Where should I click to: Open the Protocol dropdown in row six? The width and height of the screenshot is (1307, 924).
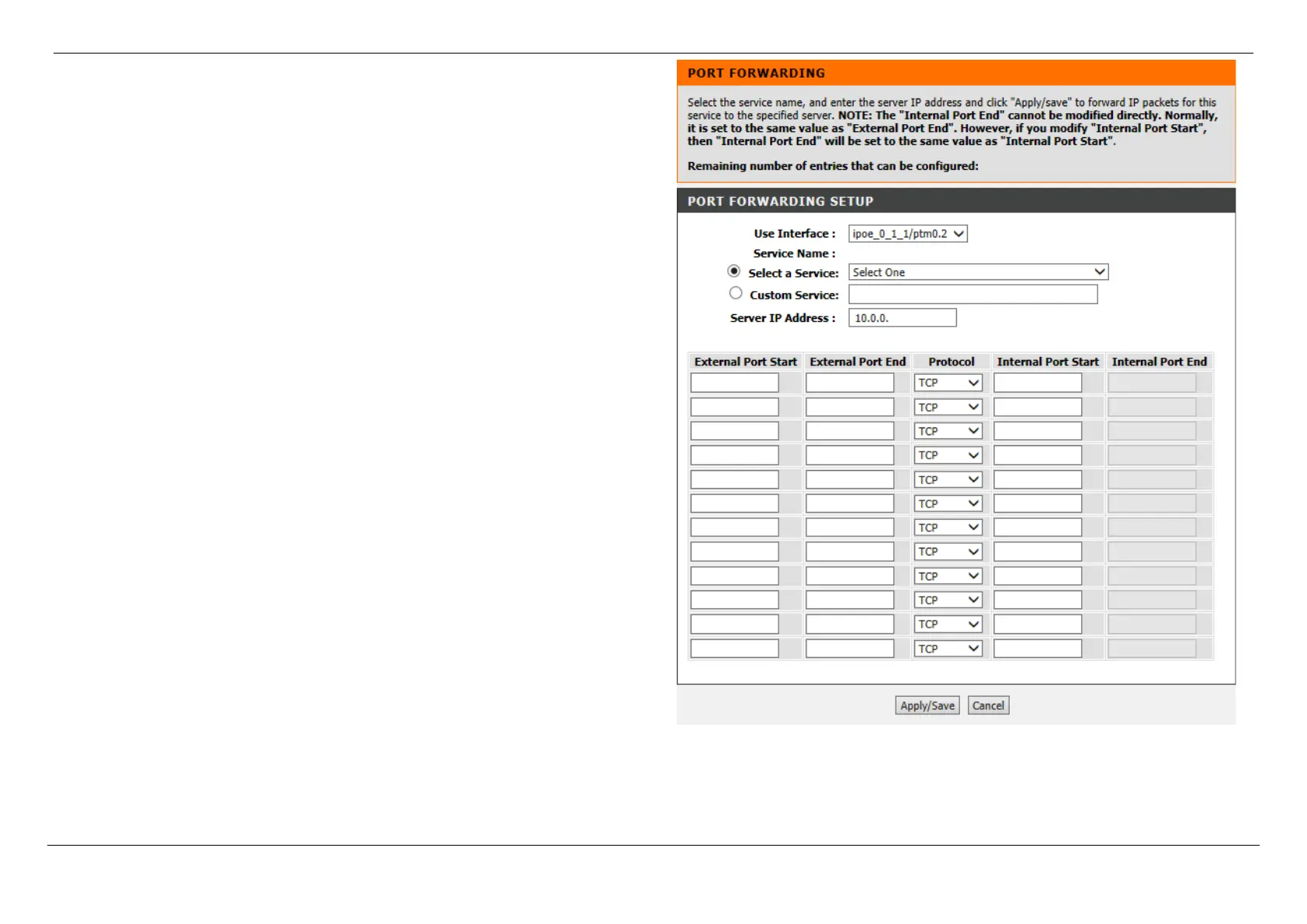(x=948, y=504)
